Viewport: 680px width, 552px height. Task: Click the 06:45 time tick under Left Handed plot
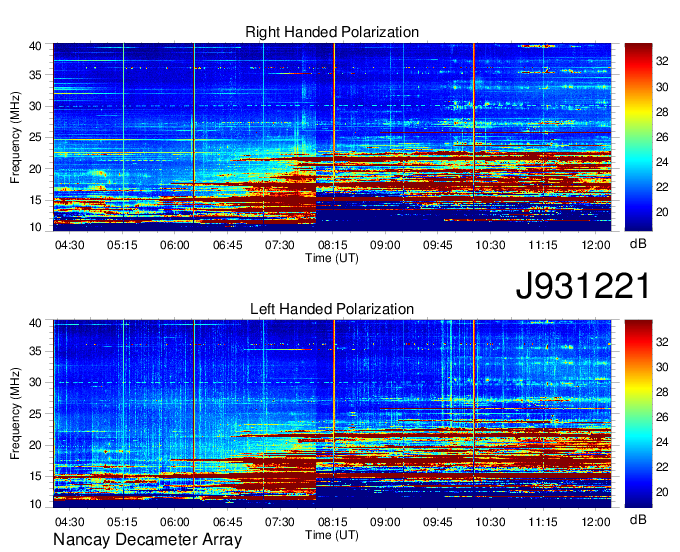point(227,522)
